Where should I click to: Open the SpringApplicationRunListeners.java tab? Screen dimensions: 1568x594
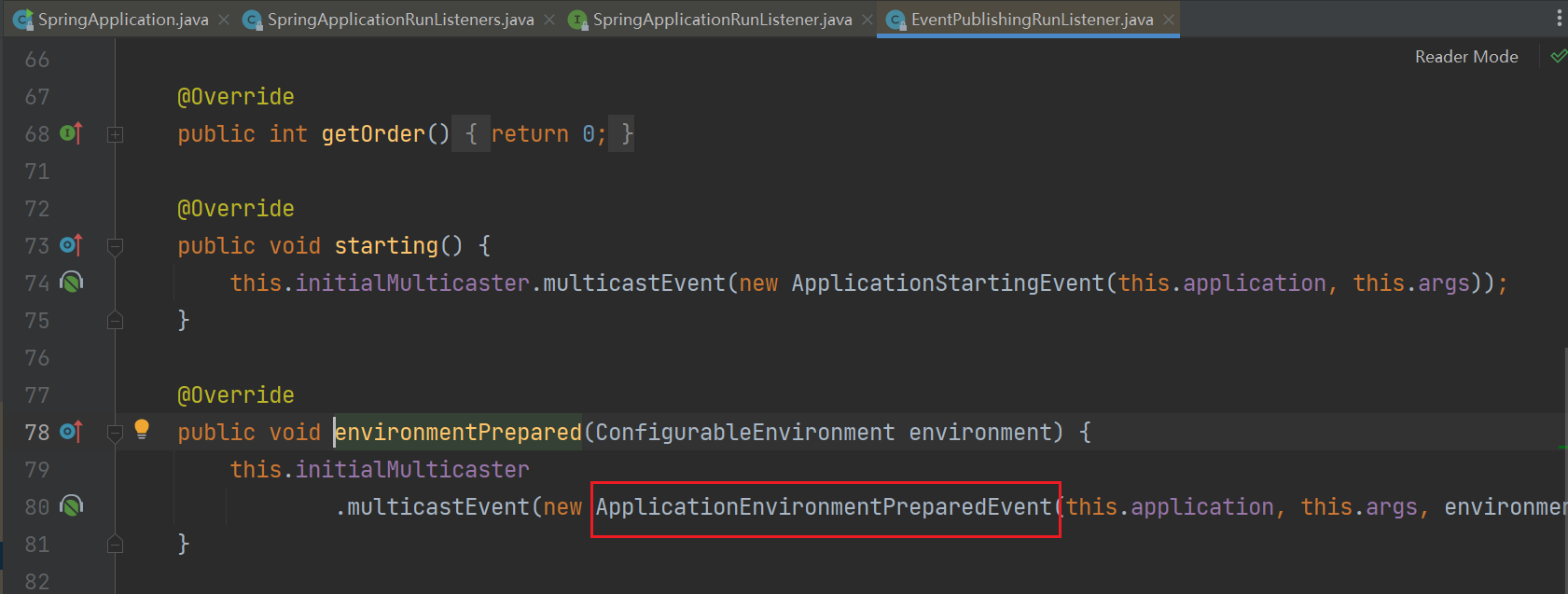[x=399, y=20]
